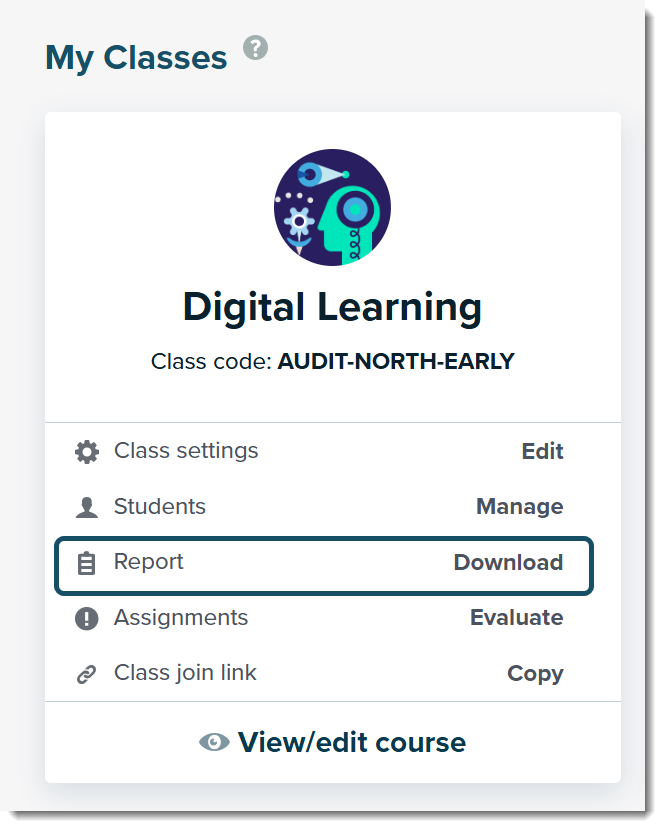Select the class code AUDIT-NORTH-EARLY
The height and width of the screenshot is (829, 663).
coord(396,362)
